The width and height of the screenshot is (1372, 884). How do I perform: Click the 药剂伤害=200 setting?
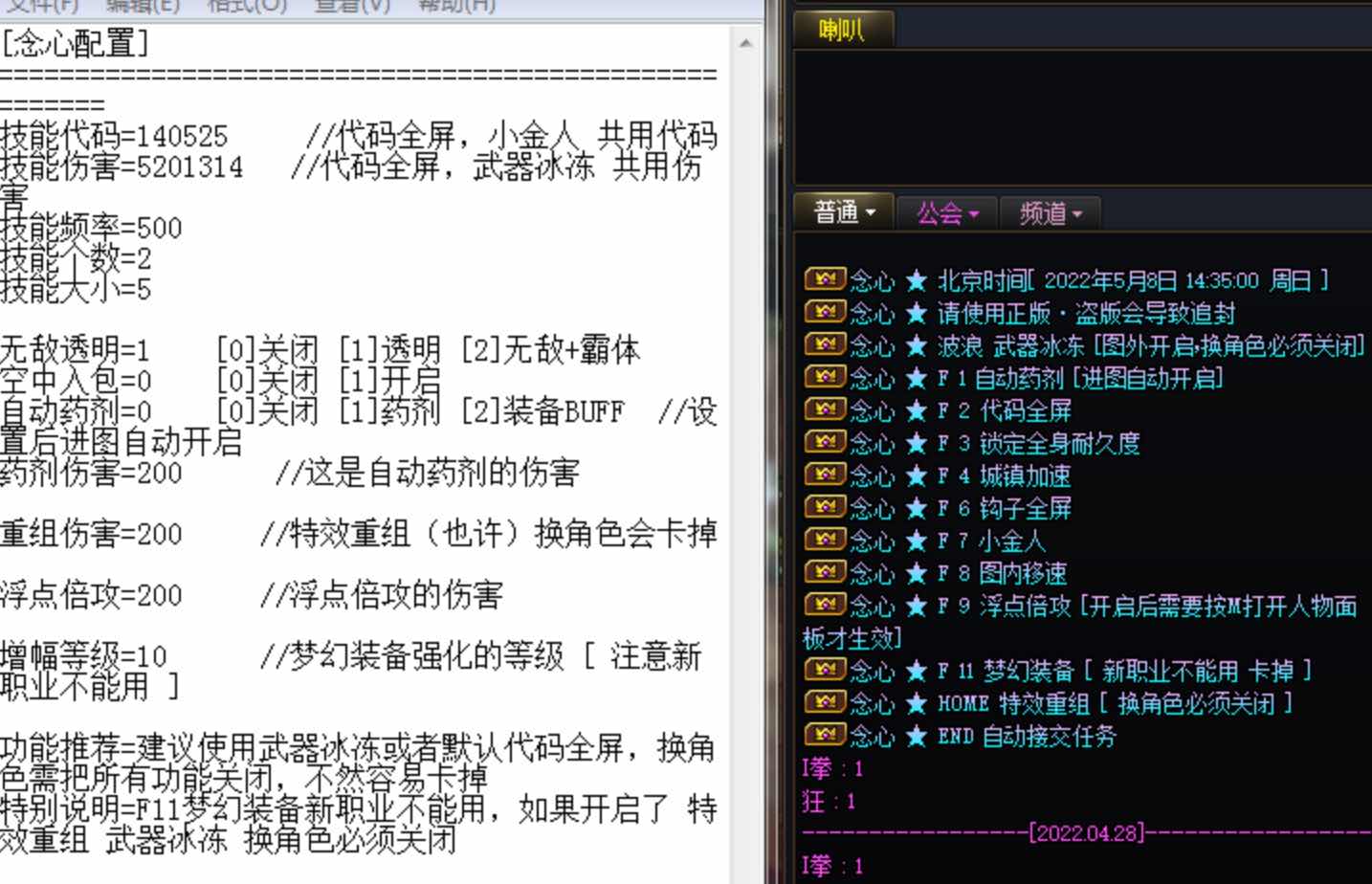tap(91, 473)
